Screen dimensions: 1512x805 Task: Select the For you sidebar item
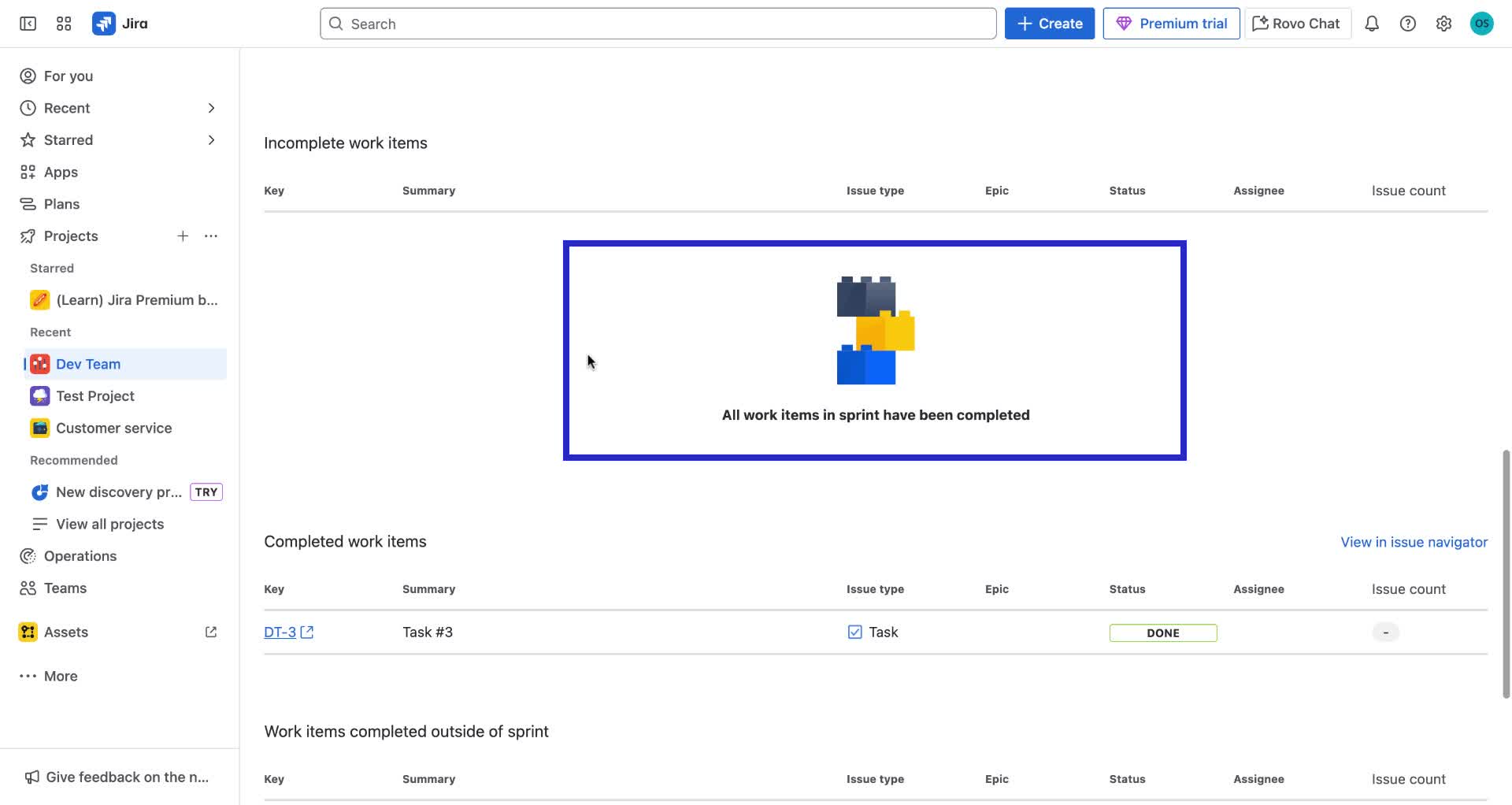(x=68, y=76)
